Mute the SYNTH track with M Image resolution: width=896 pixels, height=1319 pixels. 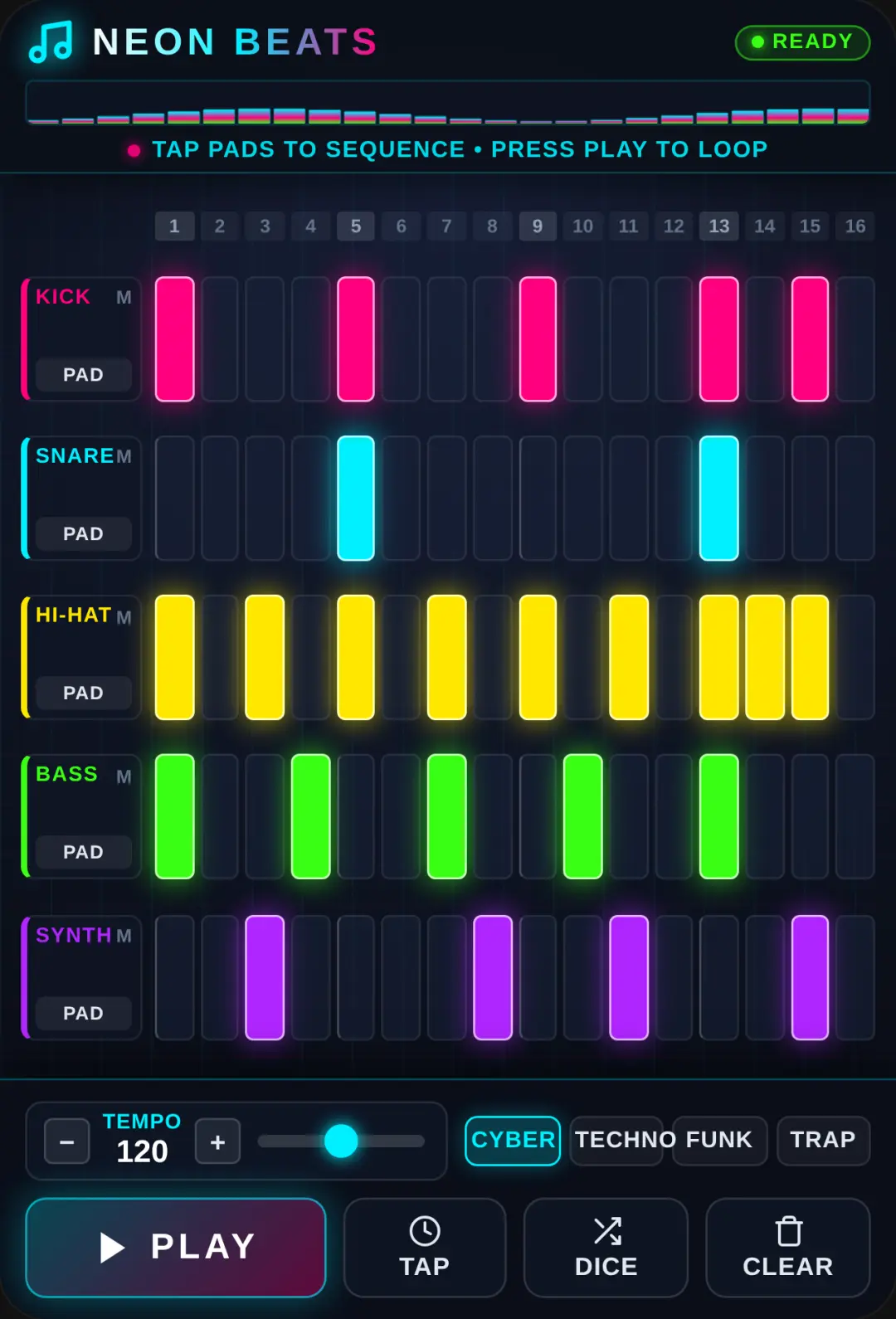[x=124, y=936]
